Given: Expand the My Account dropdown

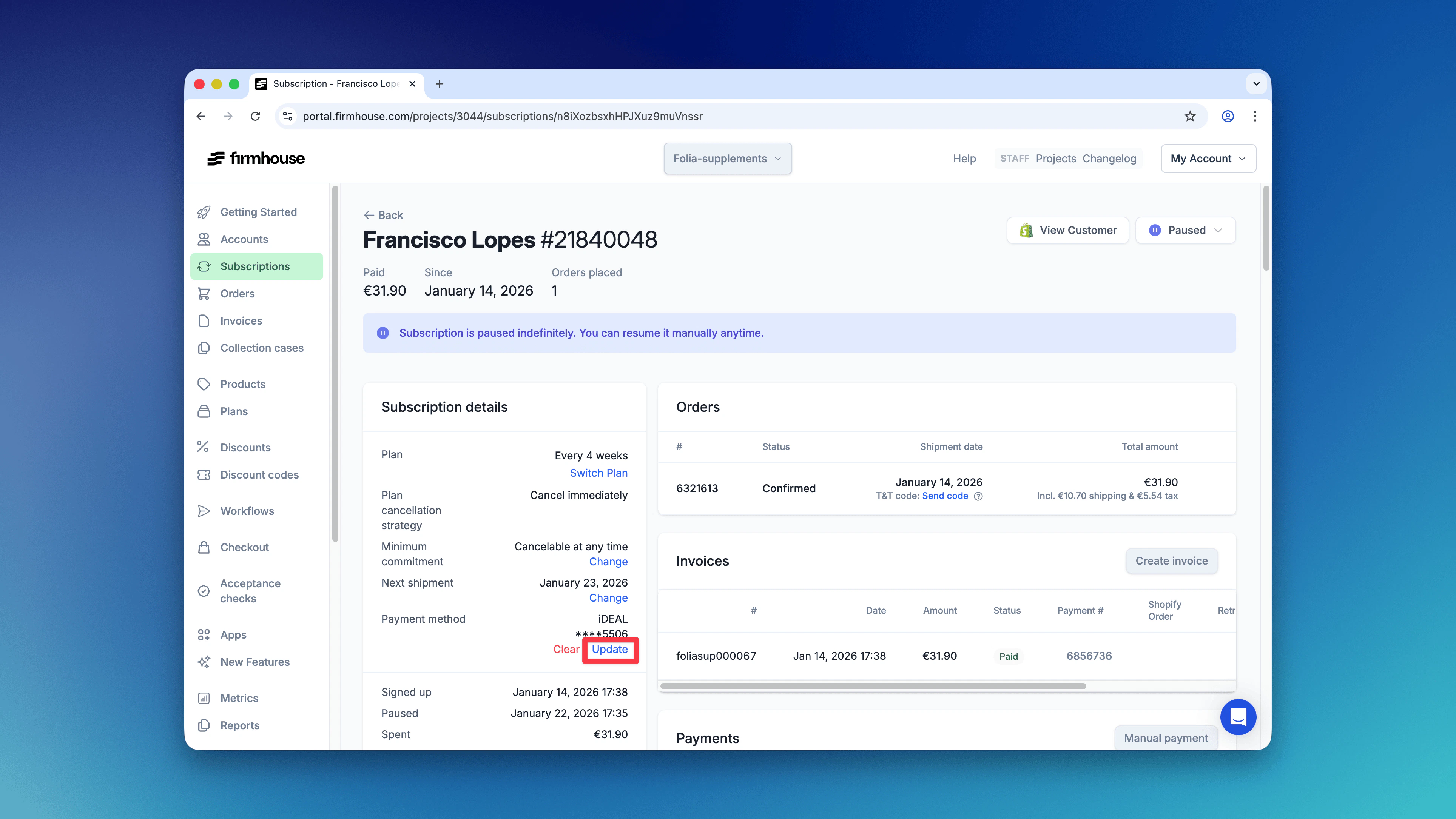Looking at the screenshot, I should 1208,158.
